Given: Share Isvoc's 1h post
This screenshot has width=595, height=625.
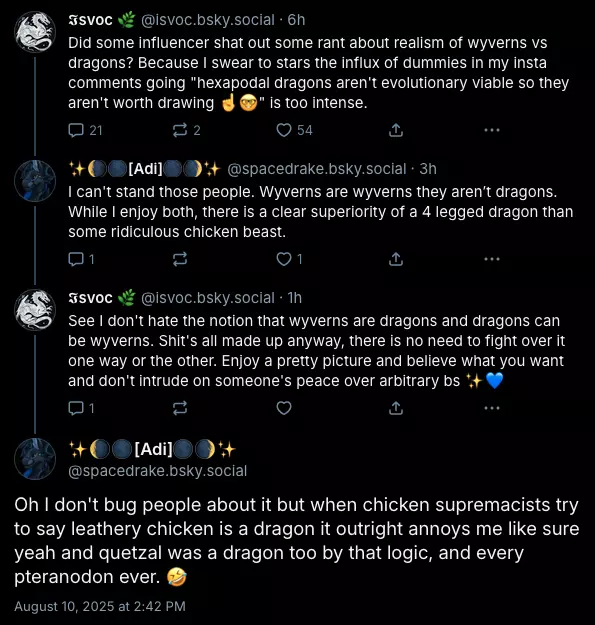Looking at the screenshot, I should [x=396, y=408].
